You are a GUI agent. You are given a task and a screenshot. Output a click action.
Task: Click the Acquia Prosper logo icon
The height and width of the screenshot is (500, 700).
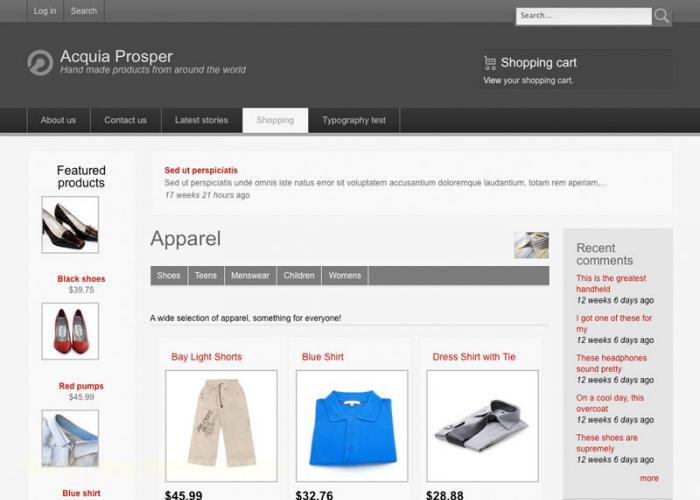tap(40, 62)
